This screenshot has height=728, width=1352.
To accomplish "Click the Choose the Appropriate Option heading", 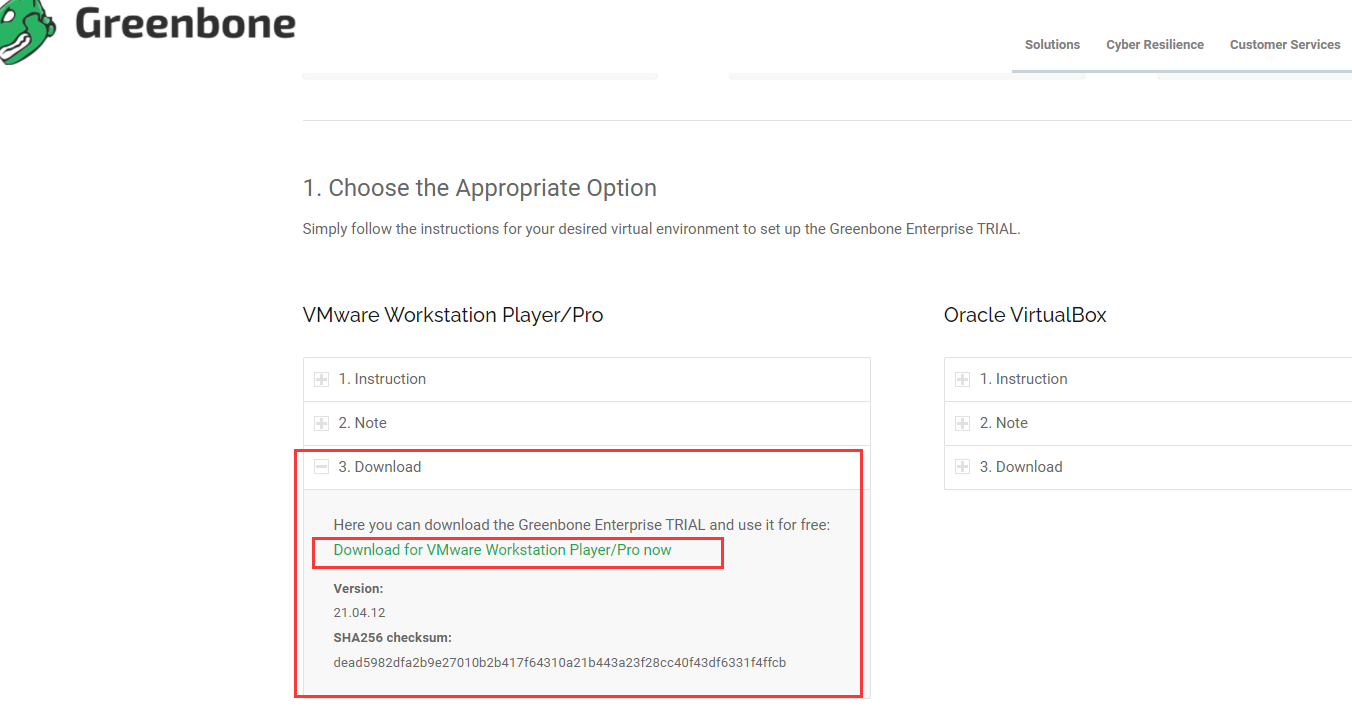I will (x=480, y=188).
